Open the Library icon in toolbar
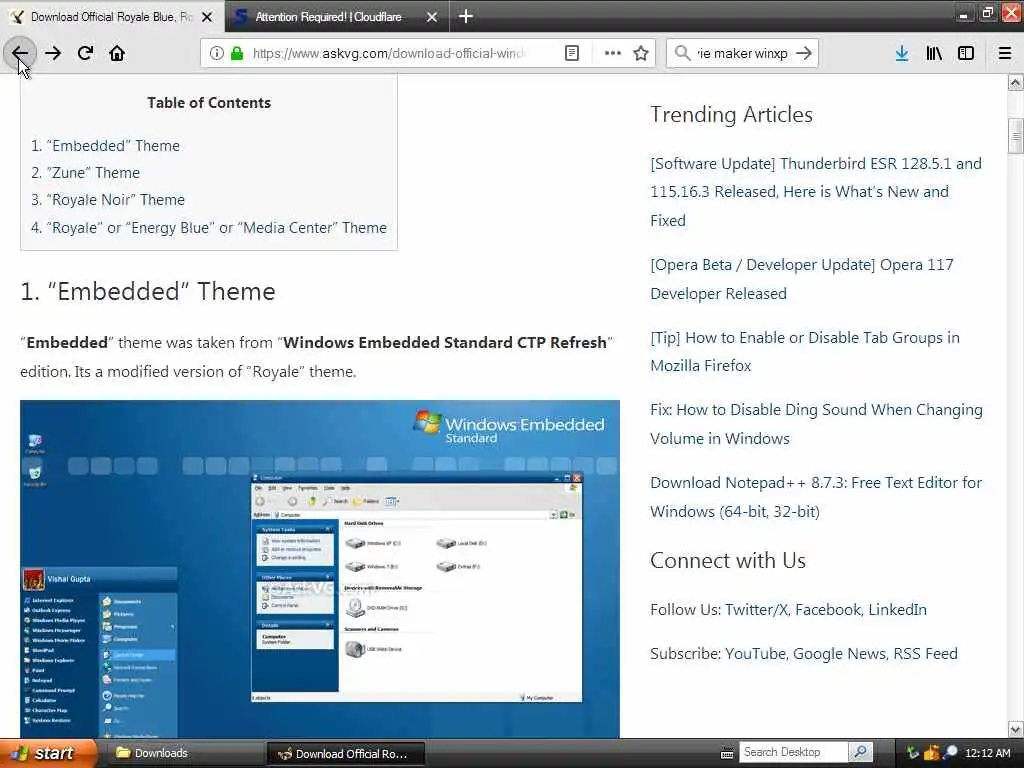 tap(934, 53)
